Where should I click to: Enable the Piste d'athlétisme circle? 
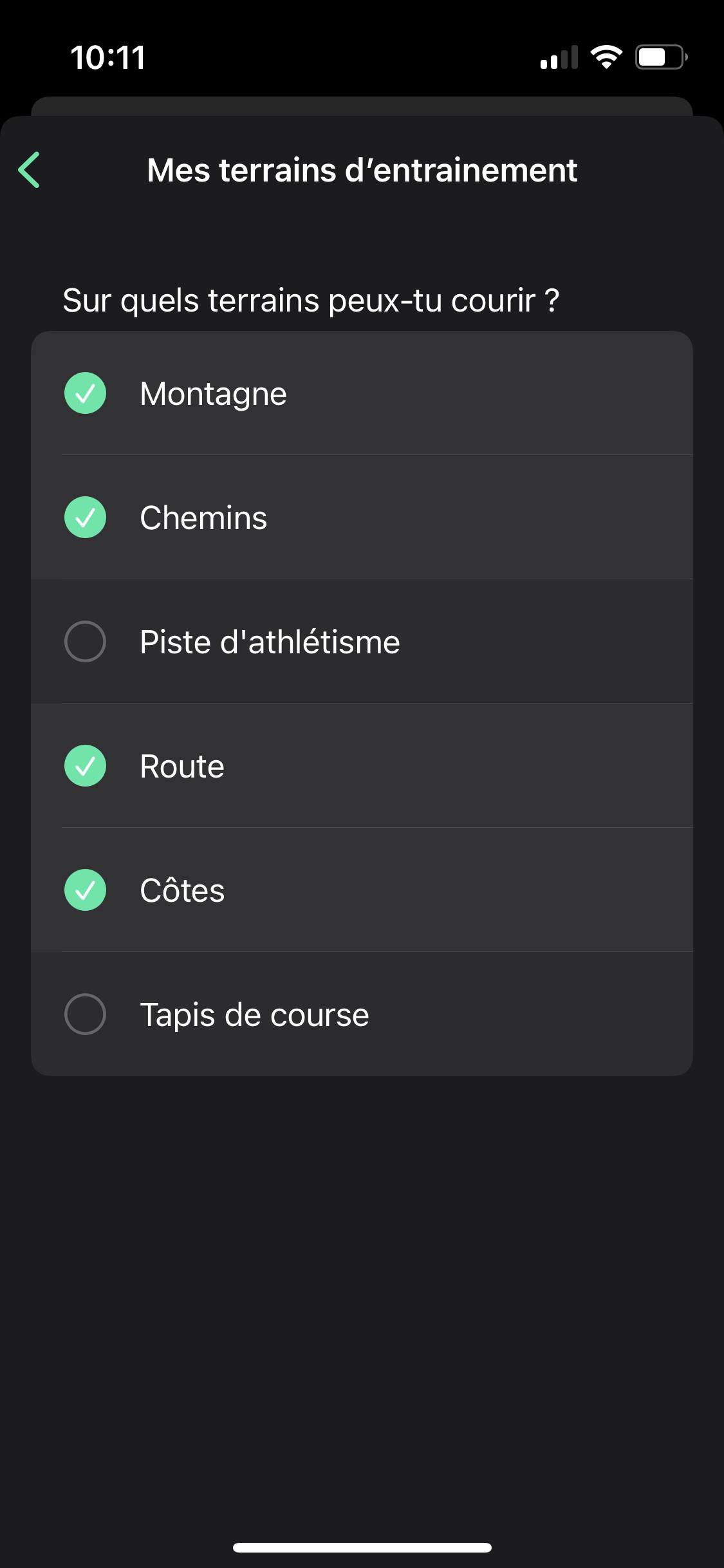pos(85,642)
